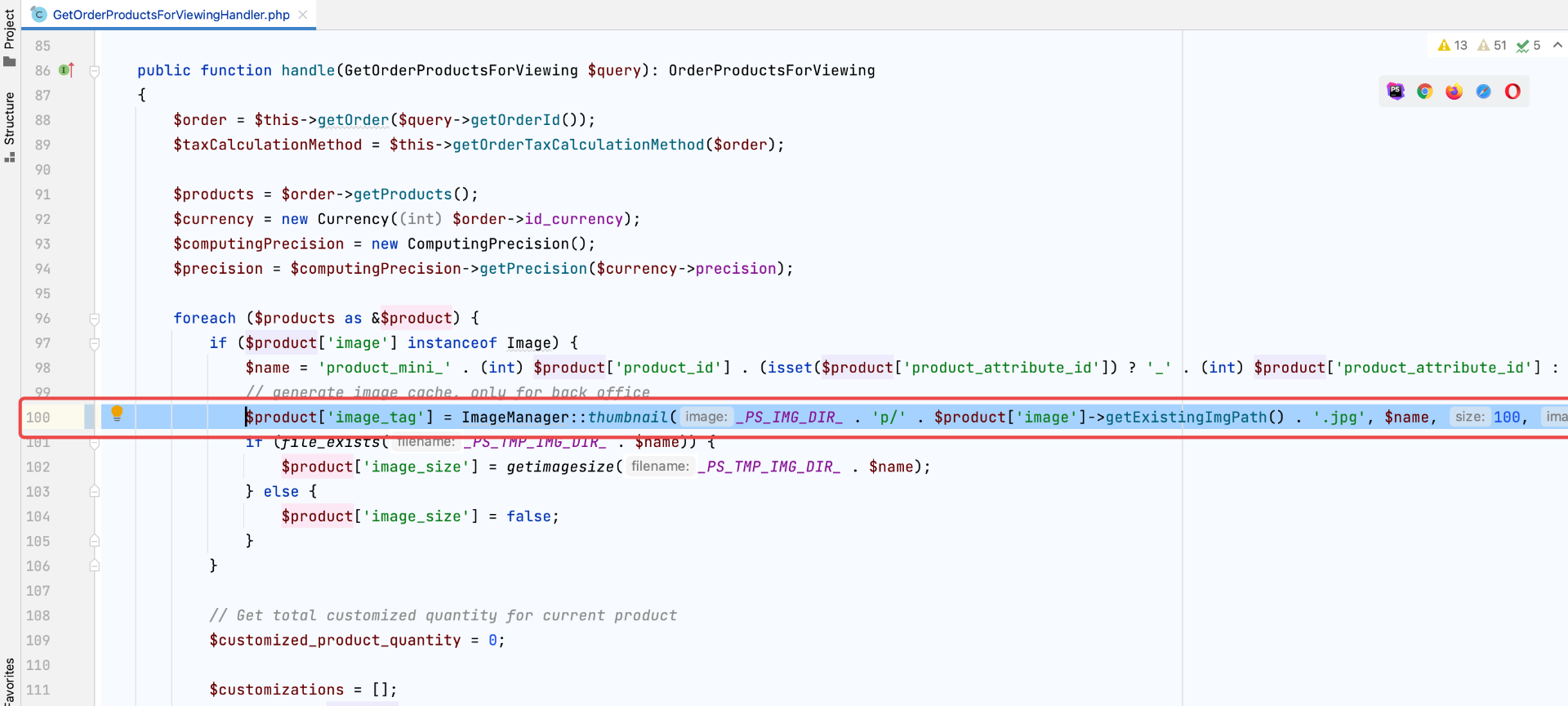The height and width of the screenshot is (706, 1568).
Task: Click the 'image:' parameter hint on line 100
Action: [706, 417]
